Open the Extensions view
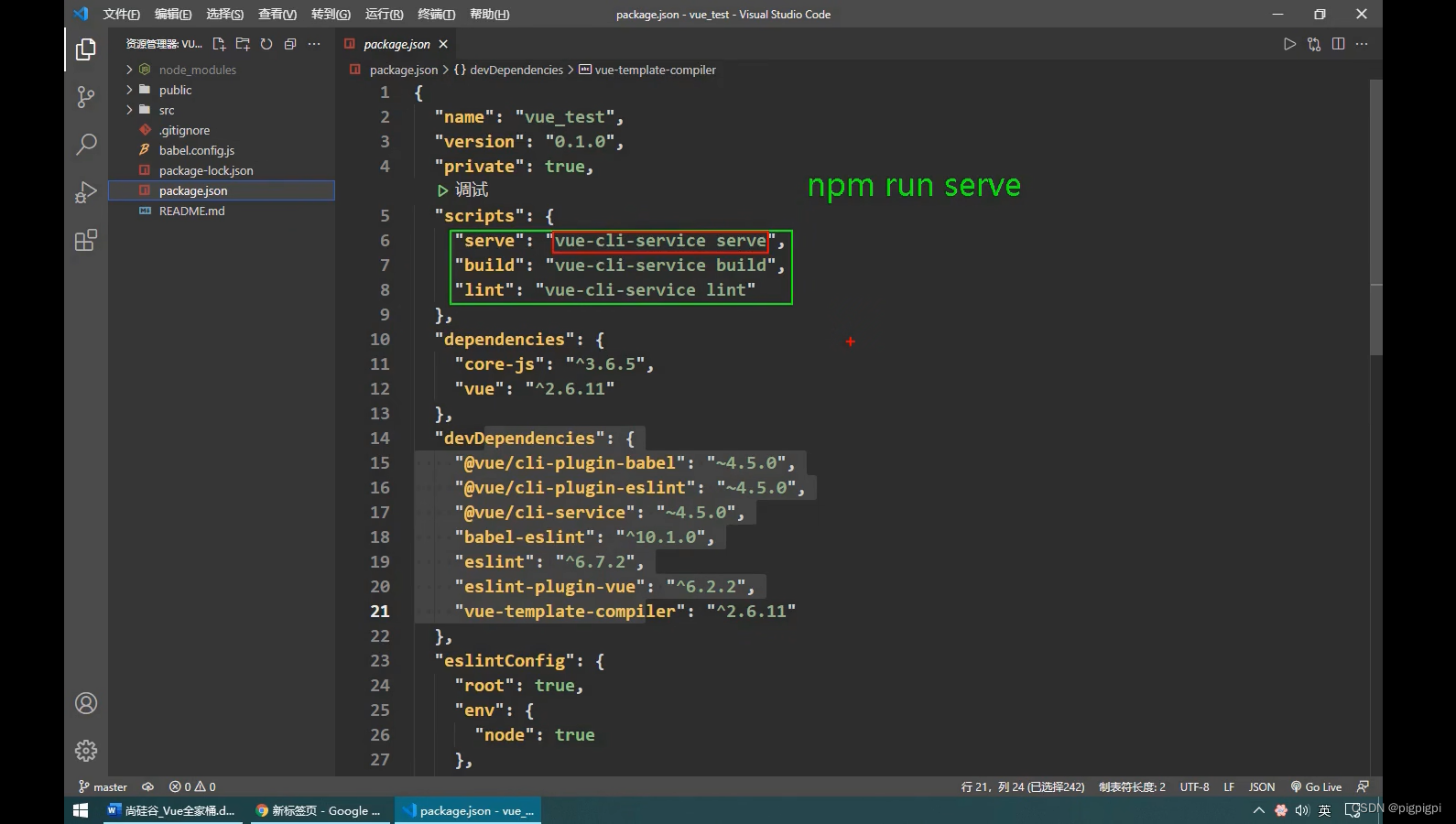The width and height of the screenshot is (1456, 824). 86,241
